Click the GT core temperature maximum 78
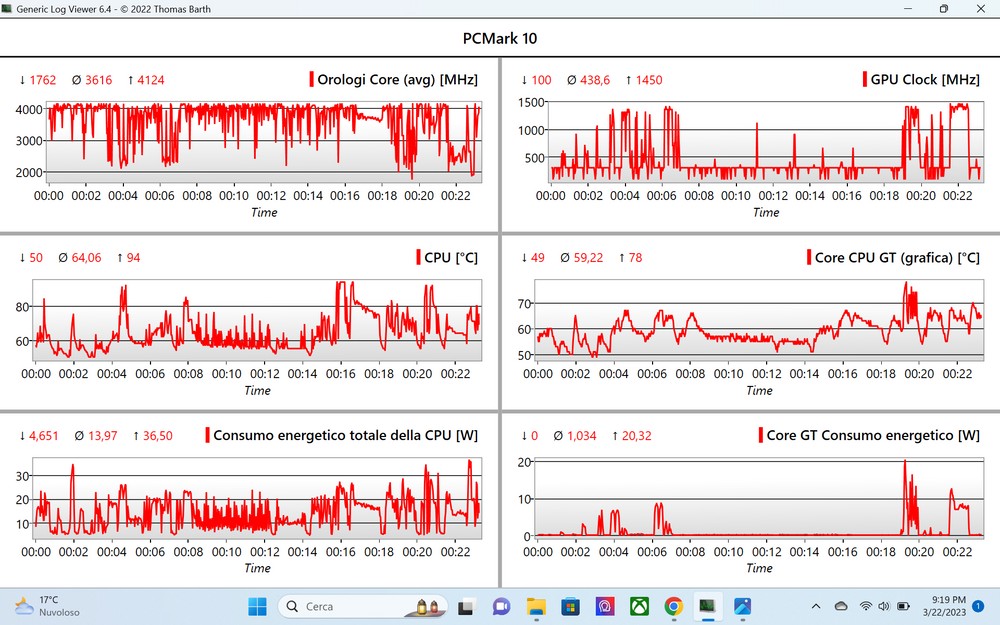 (x=635, y=258)
